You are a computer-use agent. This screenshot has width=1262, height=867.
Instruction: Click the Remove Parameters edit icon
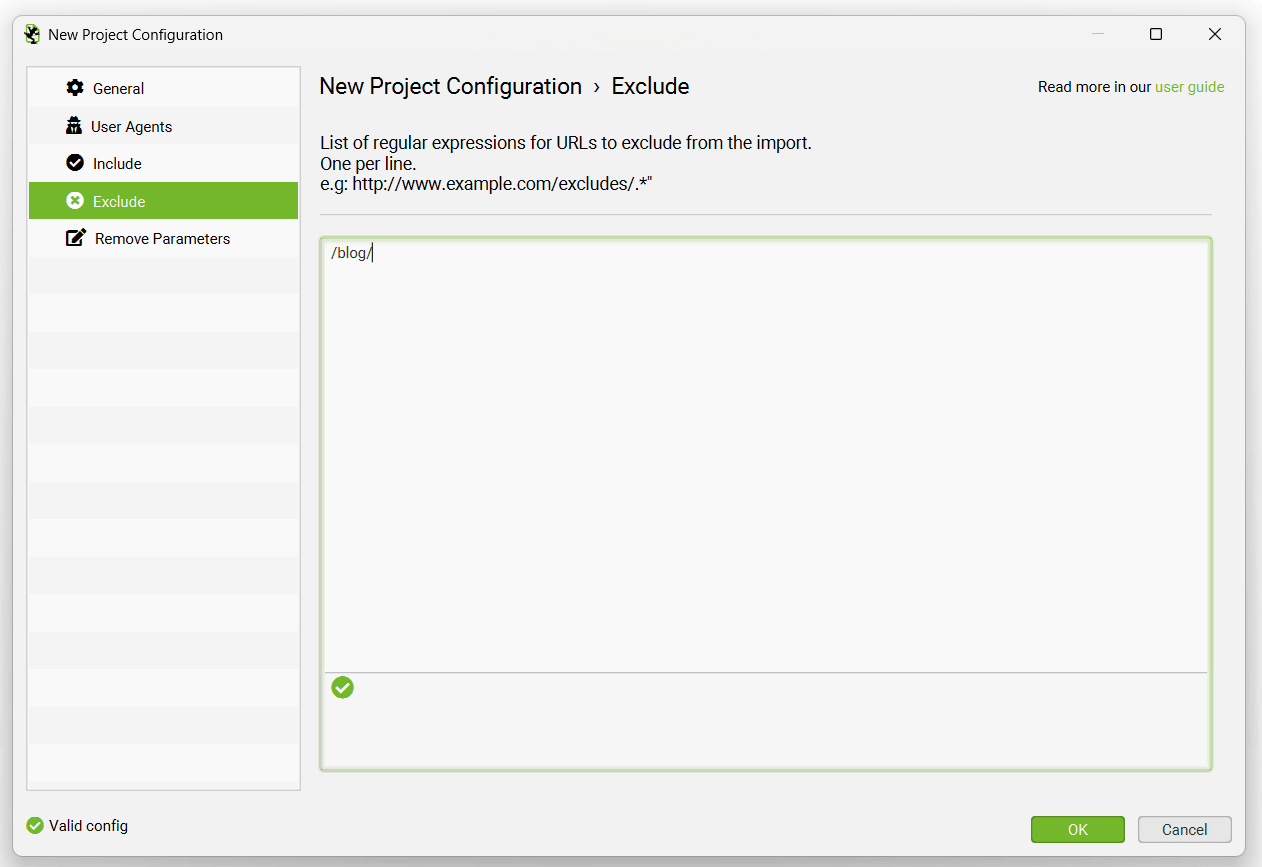tap(76, 238)
